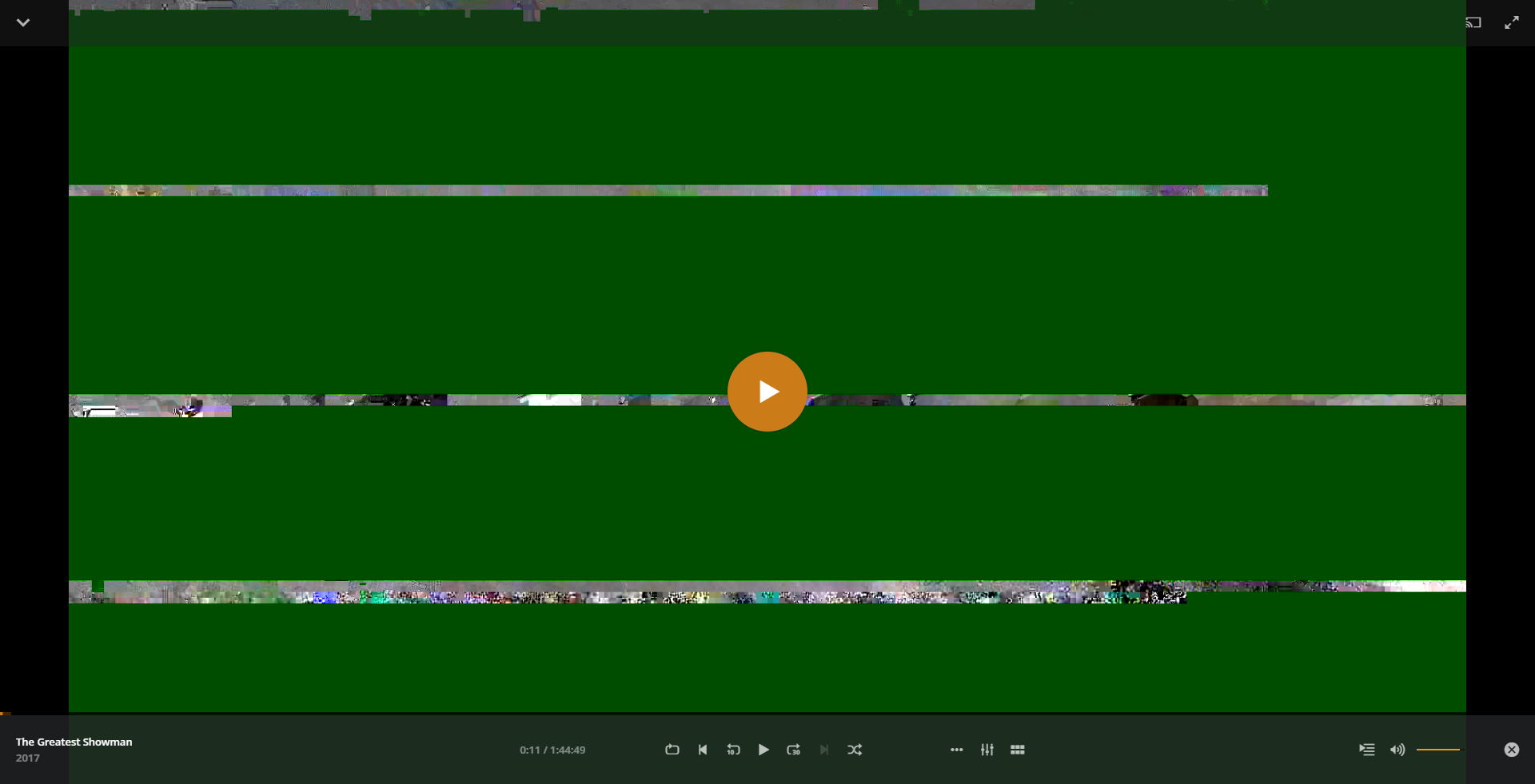Close the player with X button
The height and width of the screenshot is (784, 1535).
click(x=1512, y=750)
